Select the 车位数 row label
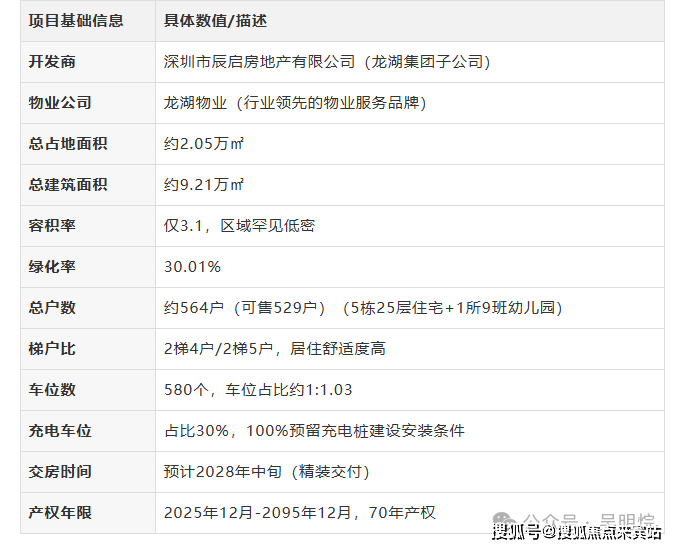The height and width of the screenshot is (549, 676). coord(52,389)
